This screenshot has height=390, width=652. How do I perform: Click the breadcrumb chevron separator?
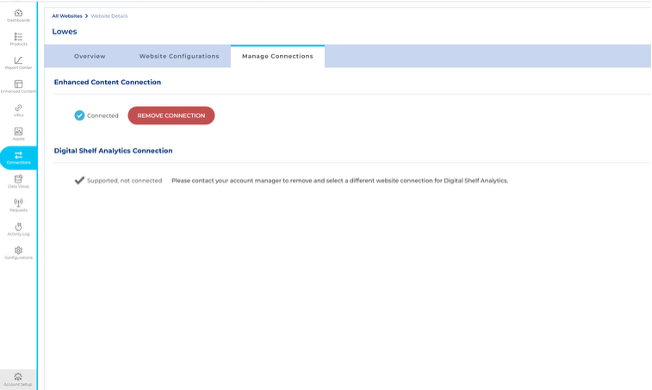86,16
